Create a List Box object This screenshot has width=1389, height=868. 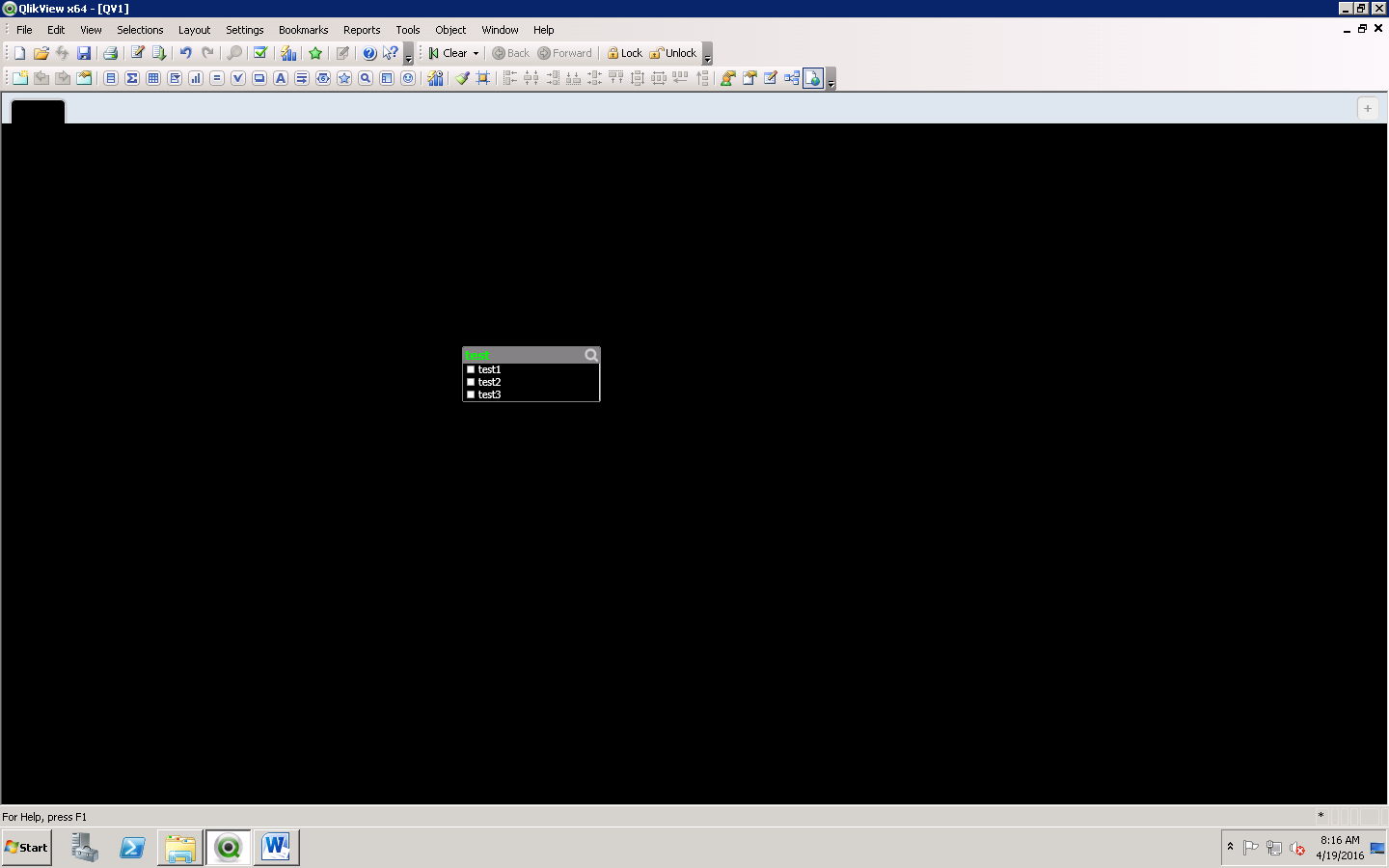(x=111, y=78)
